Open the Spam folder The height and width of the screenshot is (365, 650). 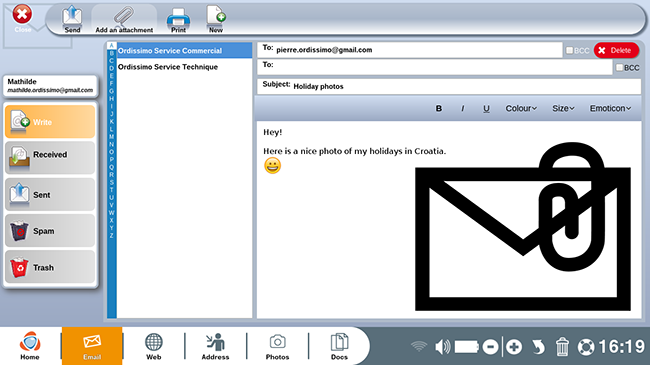pyautogui.click(x=50, y=231)
